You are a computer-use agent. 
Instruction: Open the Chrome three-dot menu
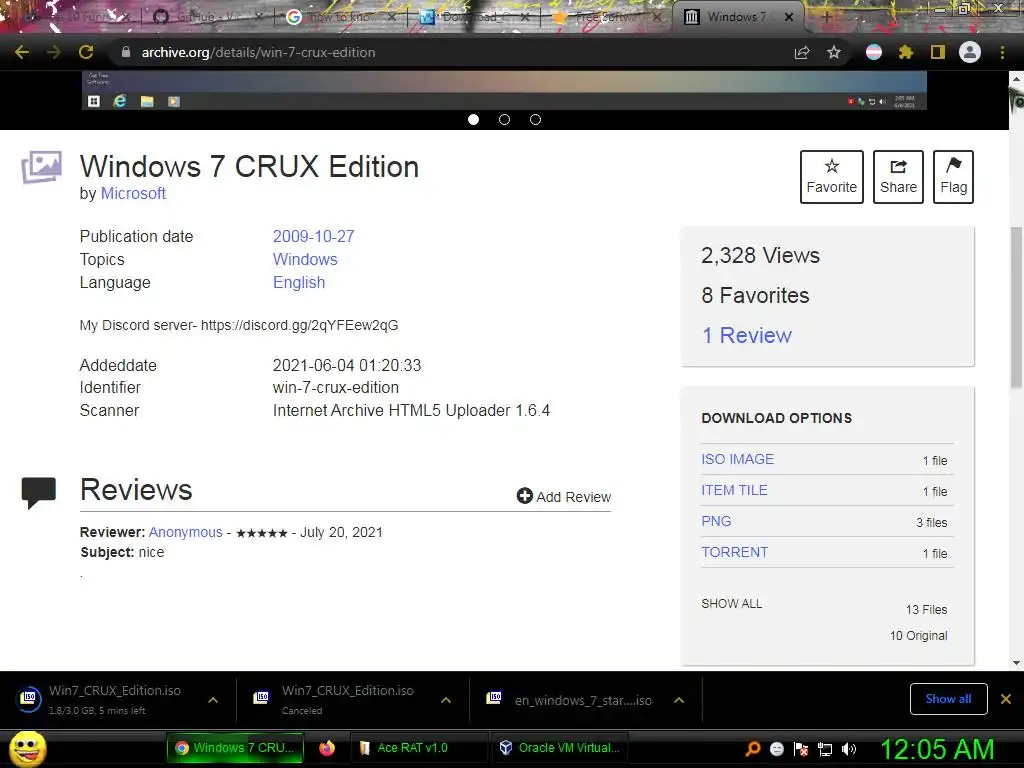pos(1002,52)
